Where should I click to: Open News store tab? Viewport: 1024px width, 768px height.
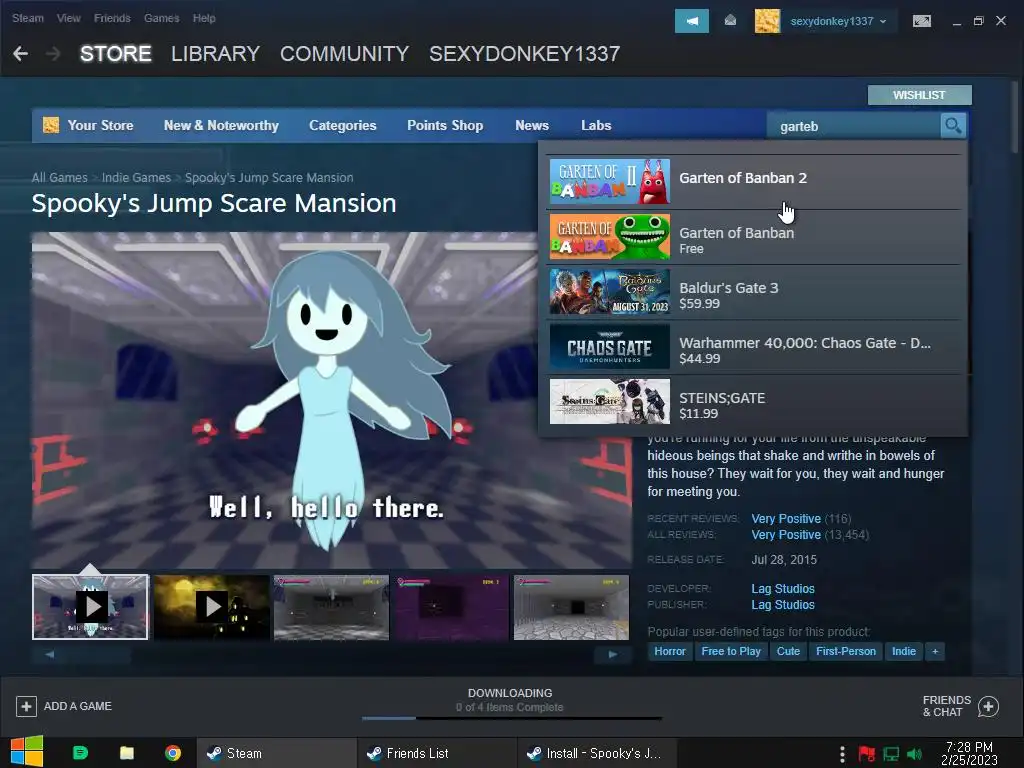coord(532,125)
